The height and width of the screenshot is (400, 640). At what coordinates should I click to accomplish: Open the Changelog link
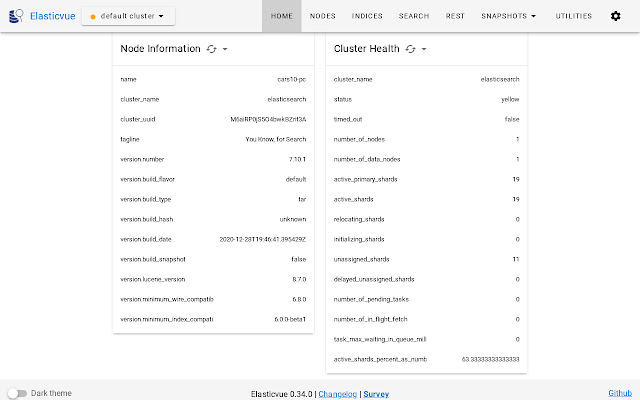click(338, 394)
